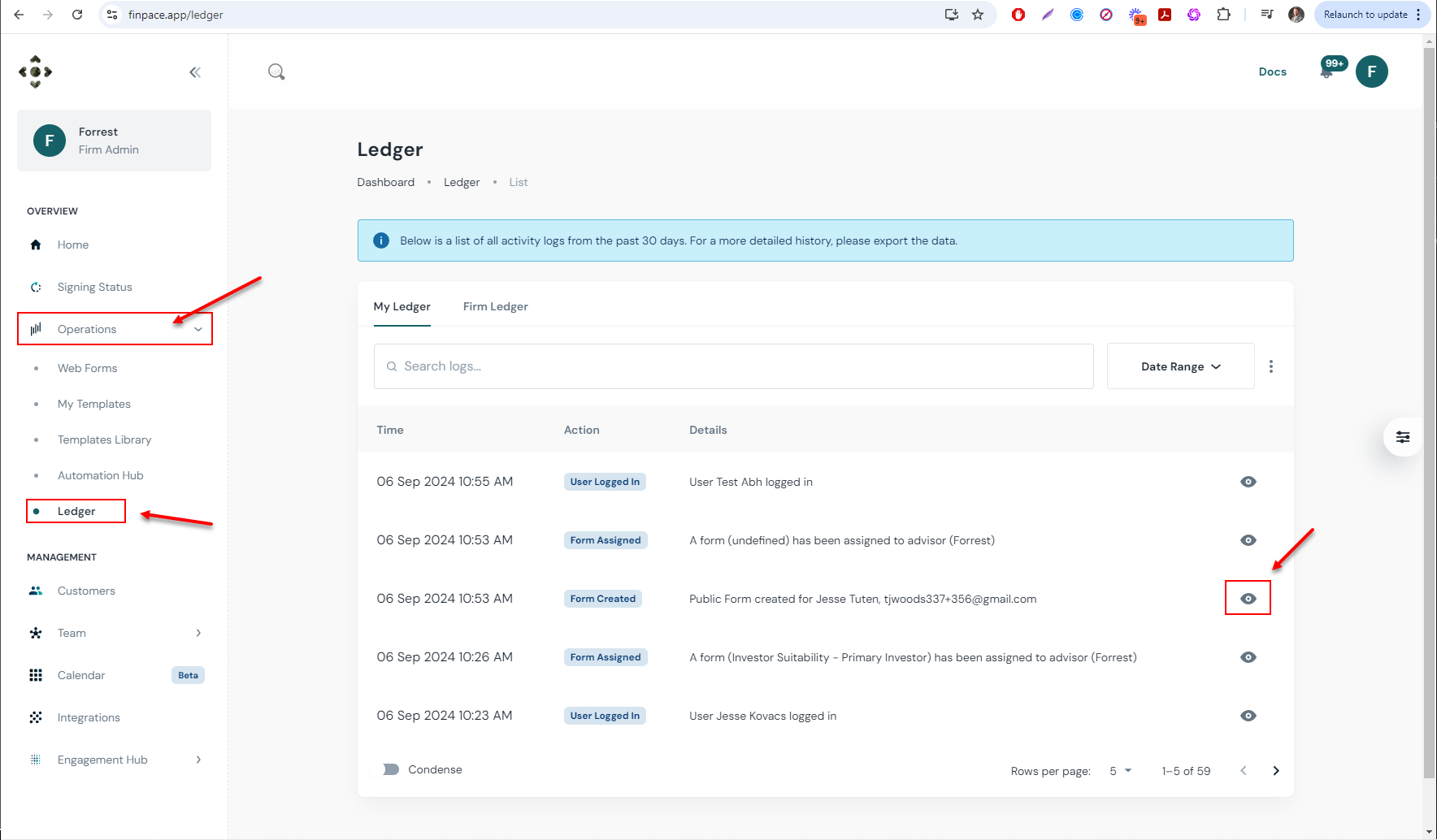Open the Docs link
Screen dimensions: 1437x840
click(1273, 71)
